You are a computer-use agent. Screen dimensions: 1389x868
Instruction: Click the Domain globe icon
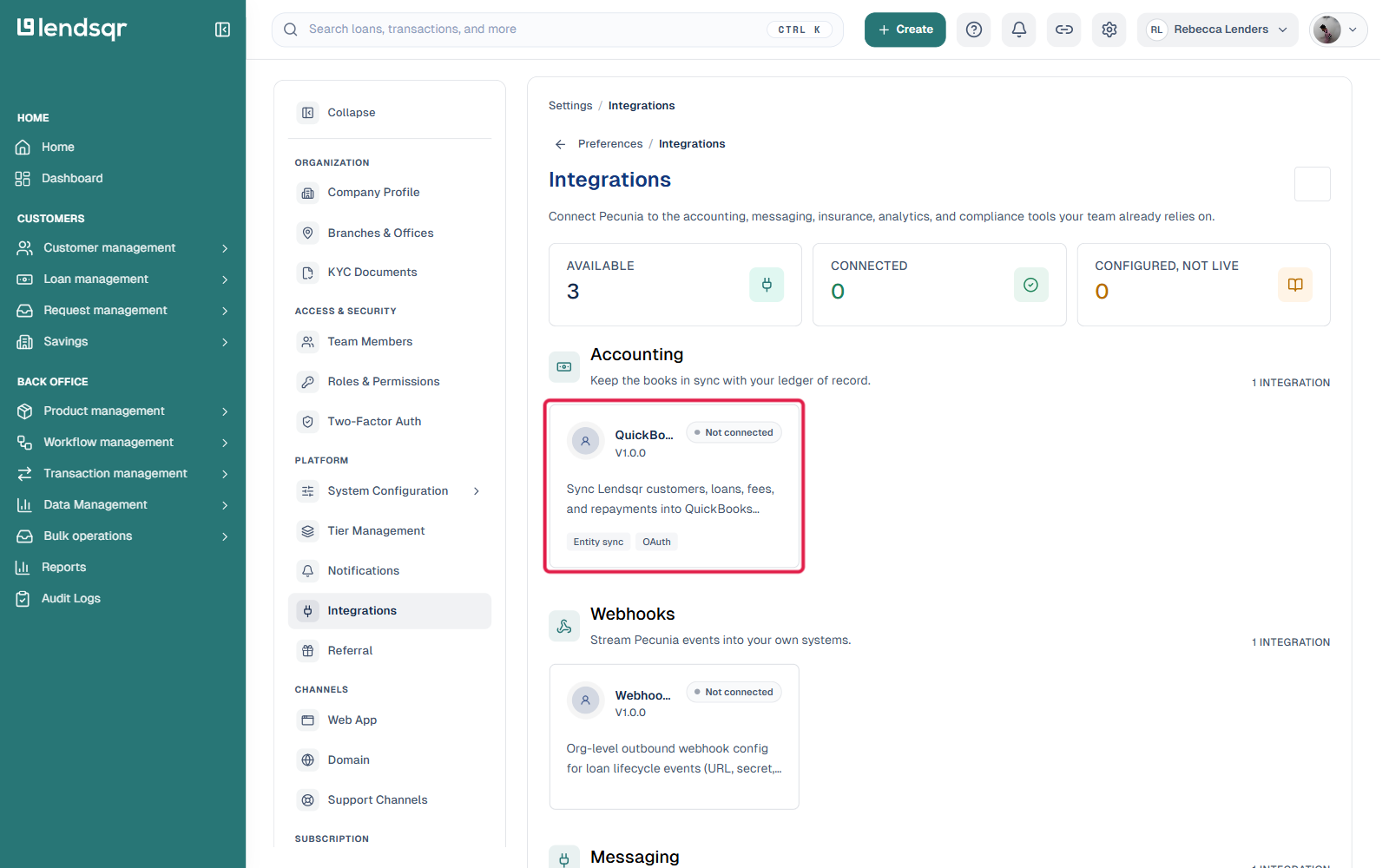click(x=308, y=760)
